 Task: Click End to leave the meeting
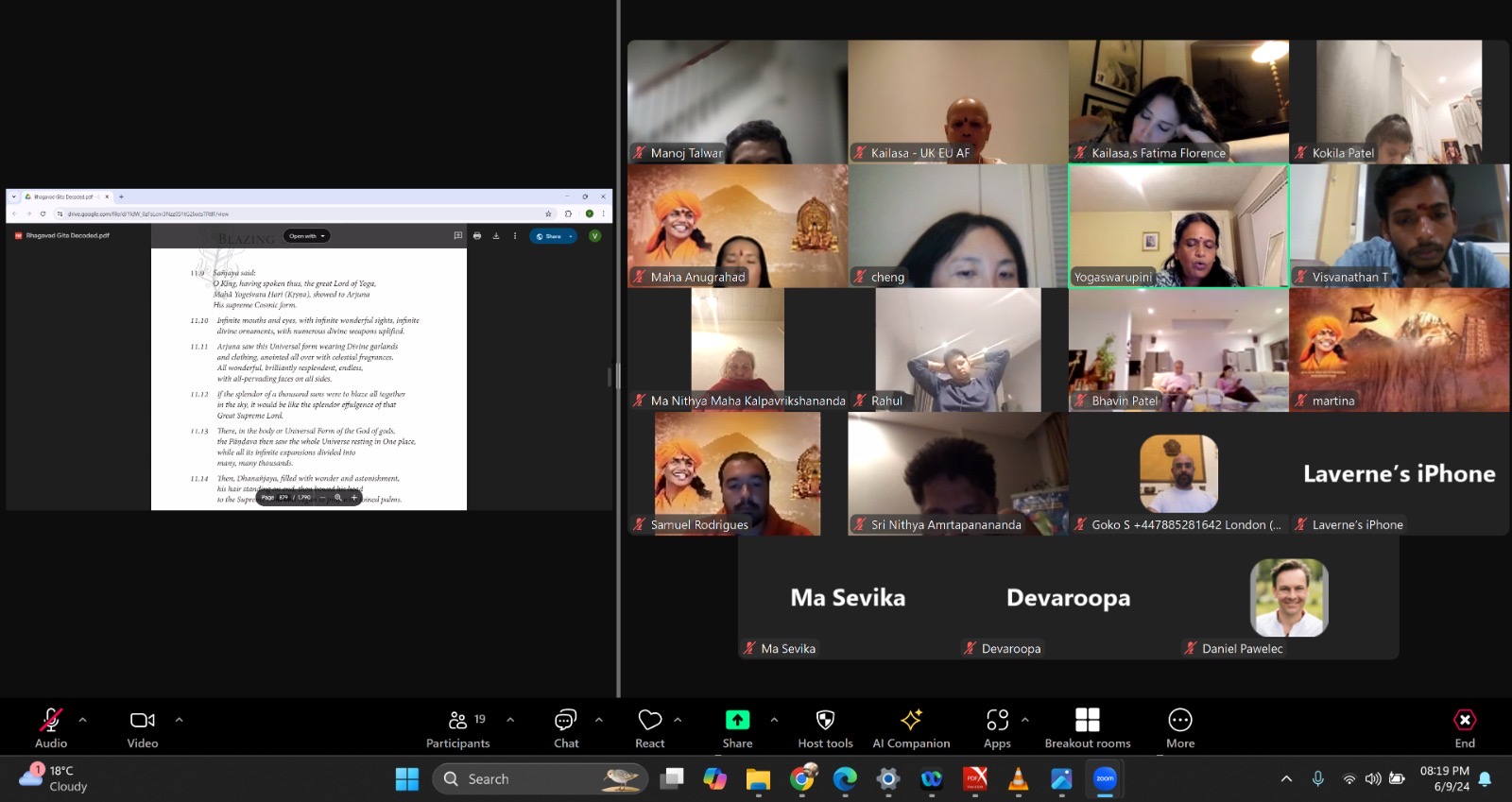(x=1464, y=728)
